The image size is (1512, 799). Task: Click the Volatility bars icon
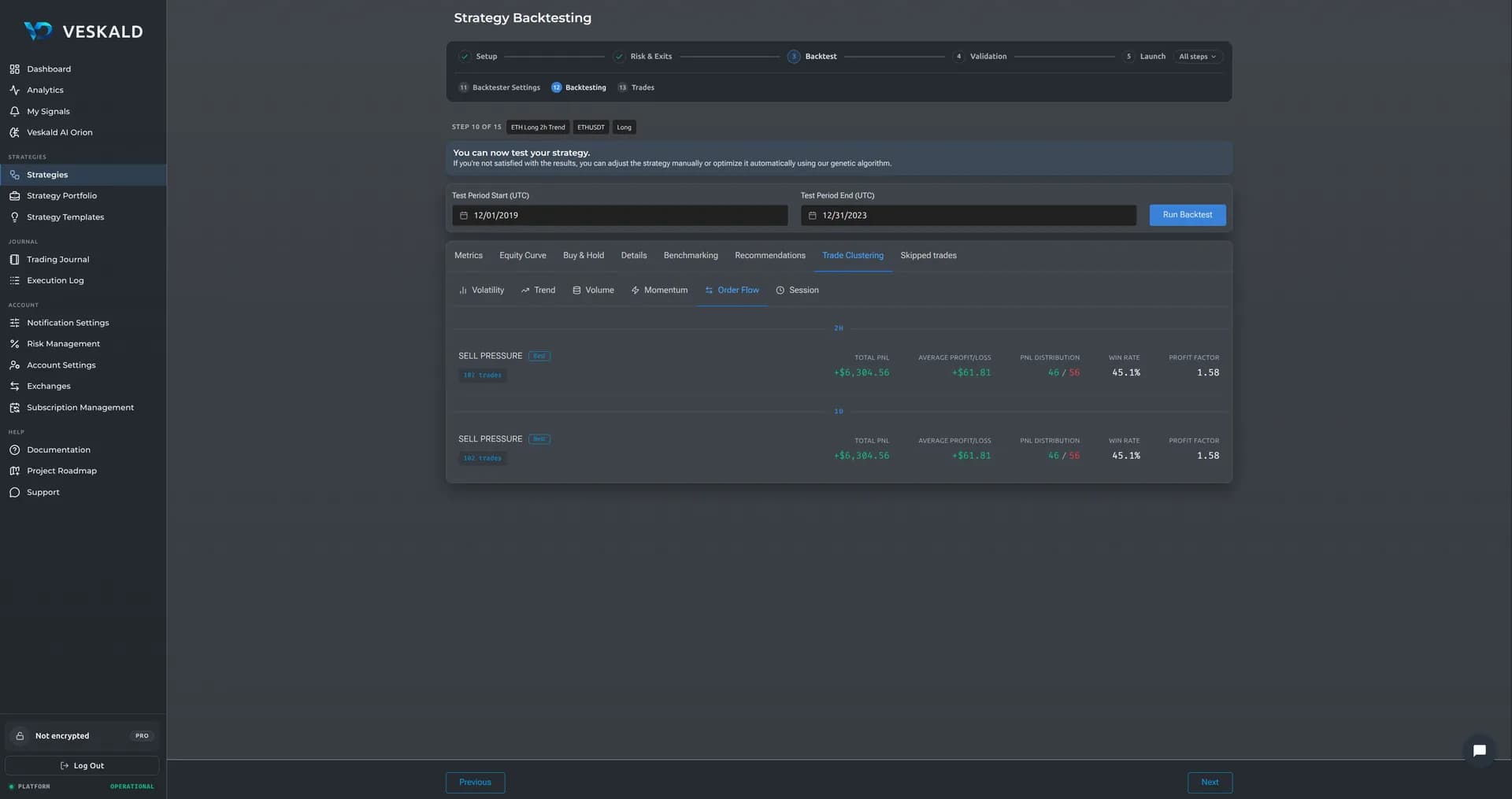(463, 290)
